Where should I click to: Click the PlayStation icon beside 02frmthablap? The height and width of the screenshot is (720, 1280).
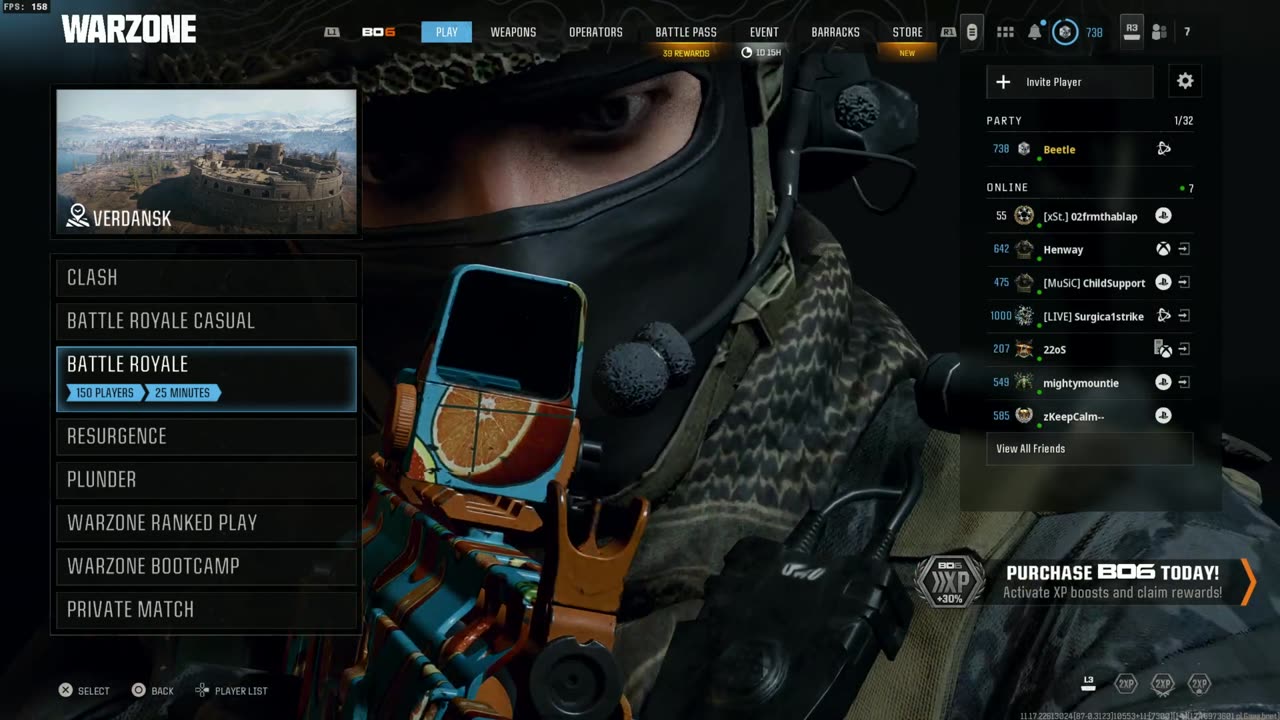[x=1163, y=216]
